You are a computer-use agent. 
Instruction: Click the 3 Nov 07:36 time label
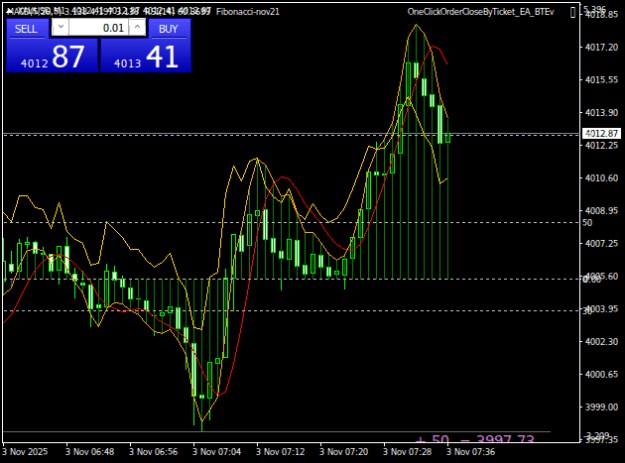pyautogui.click(x=471, y=452)
